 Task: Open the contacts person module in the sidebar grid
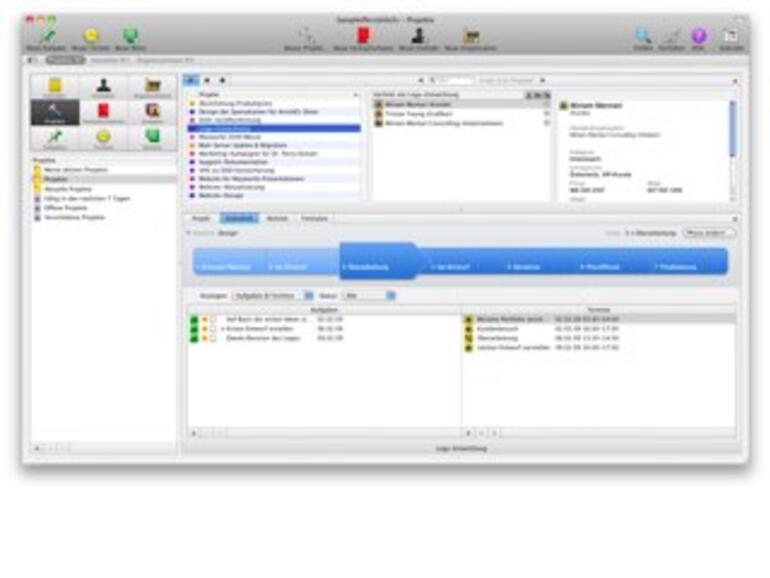[x=104, y=86]
